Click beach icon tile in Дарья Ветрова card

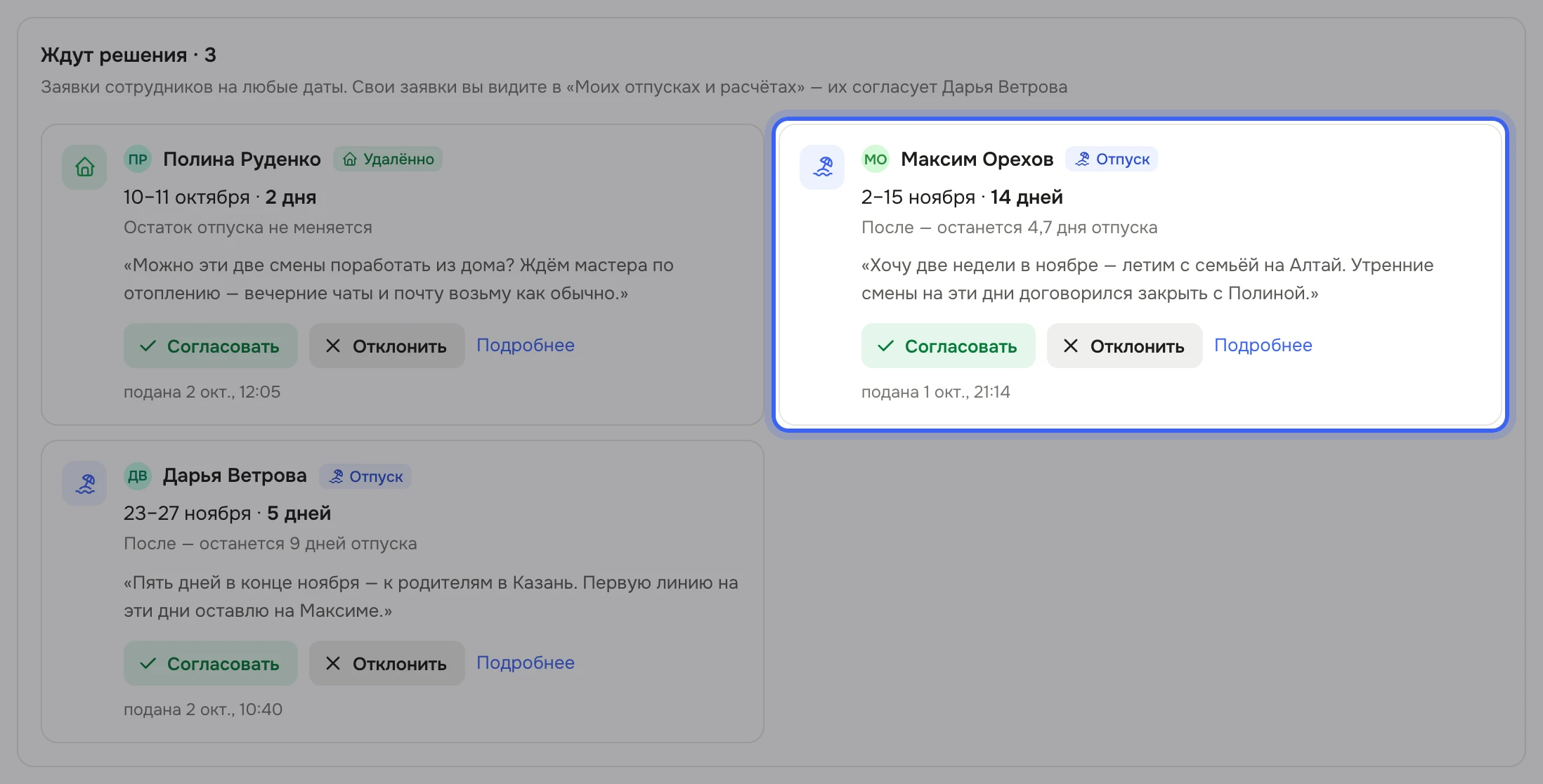tap(84, 483)
